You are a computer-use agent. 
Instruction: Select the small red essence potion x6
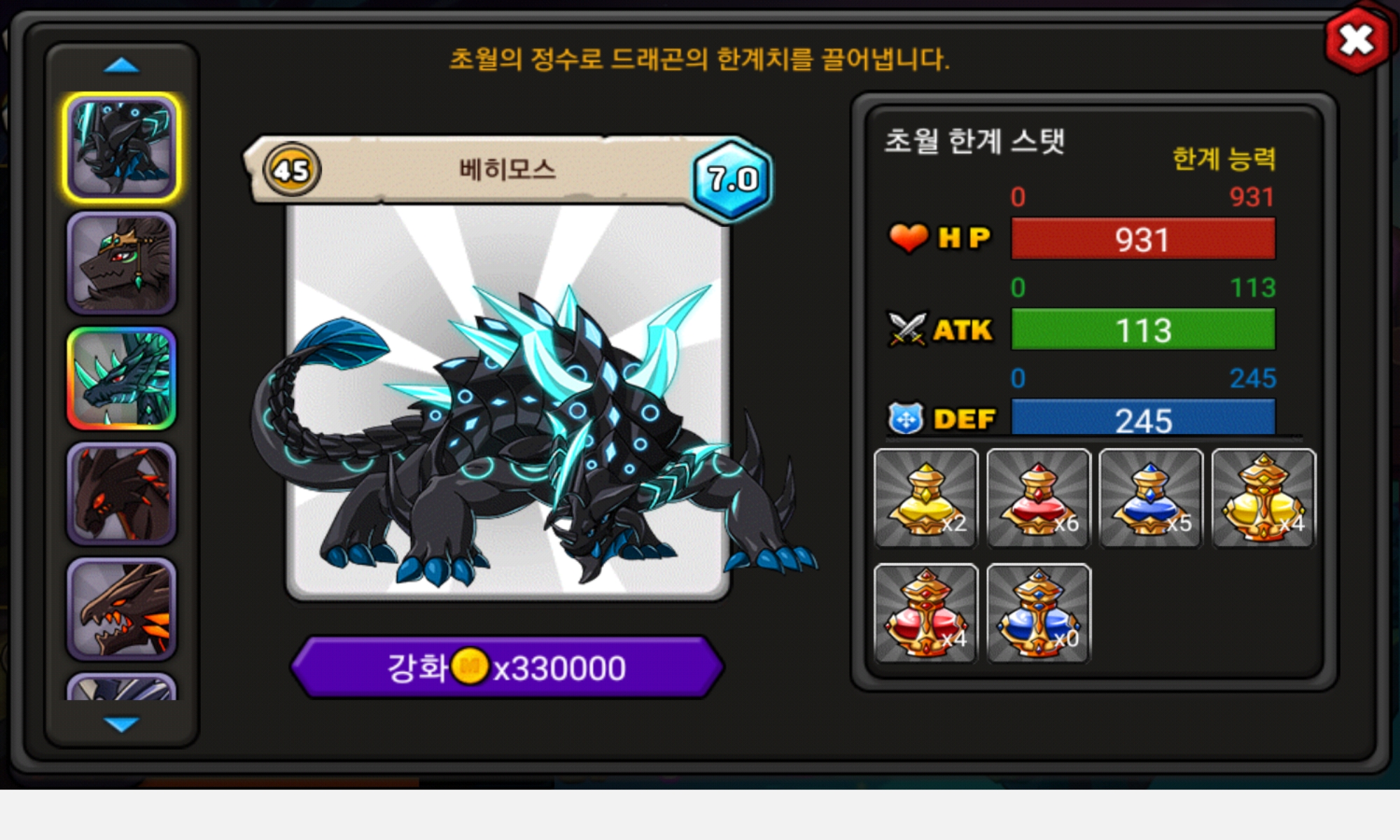point(1038,498)
